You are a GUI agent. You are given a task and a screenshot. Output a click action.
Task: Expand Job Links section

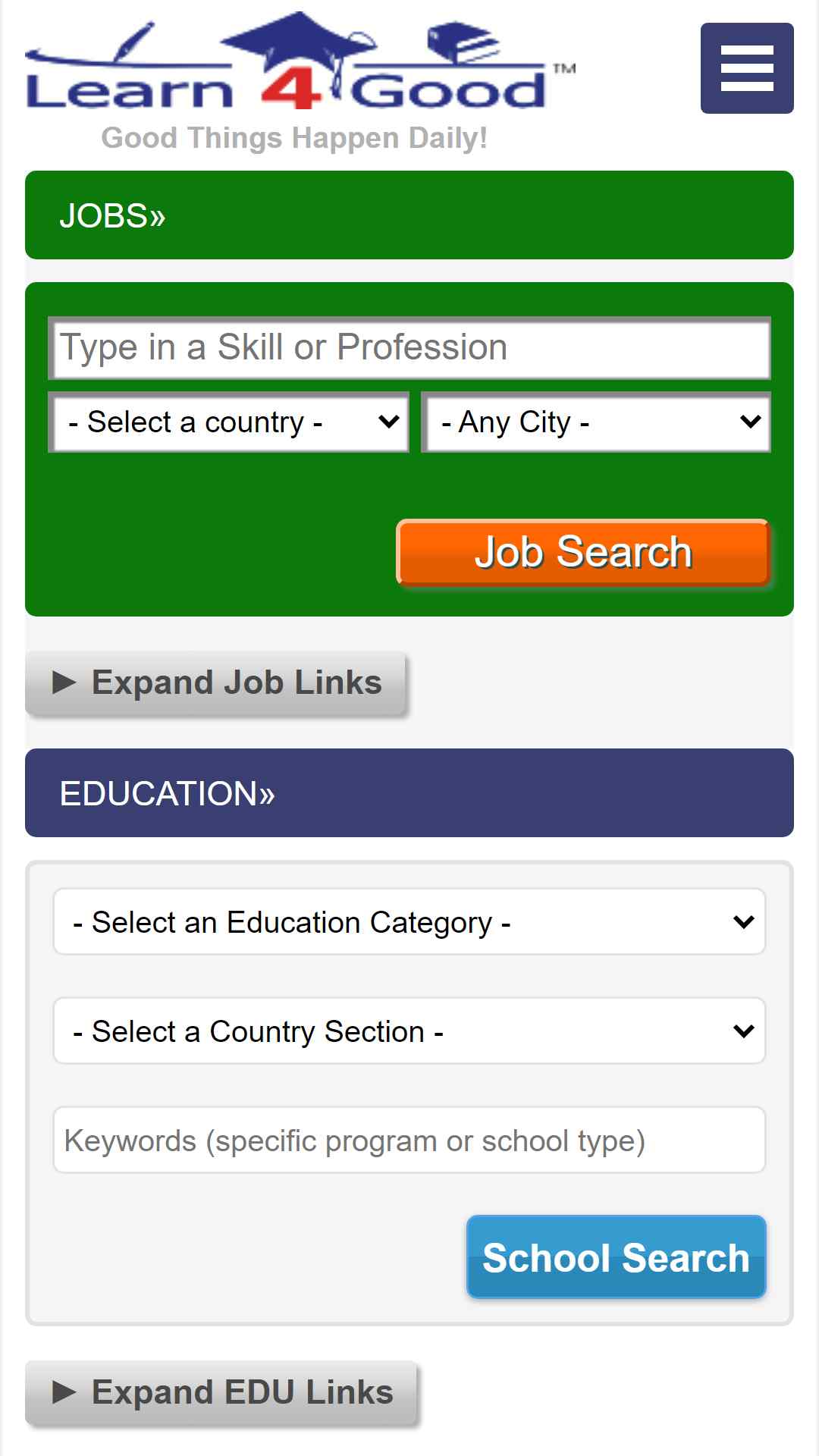pyautogui.click(x=216, y=683)
